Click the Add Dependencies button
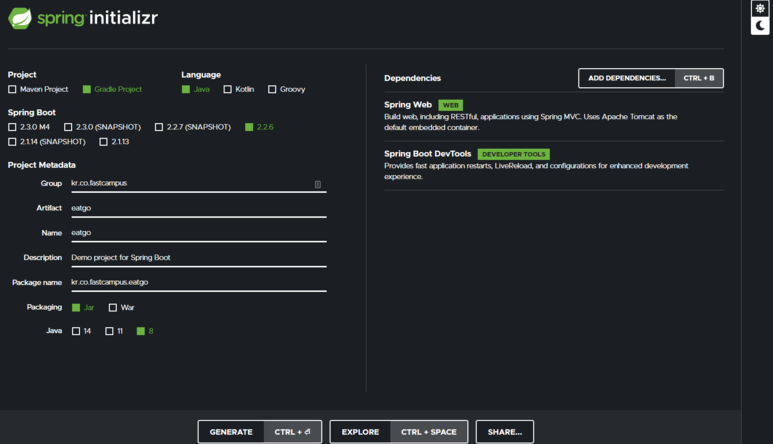 click(627, 78)
